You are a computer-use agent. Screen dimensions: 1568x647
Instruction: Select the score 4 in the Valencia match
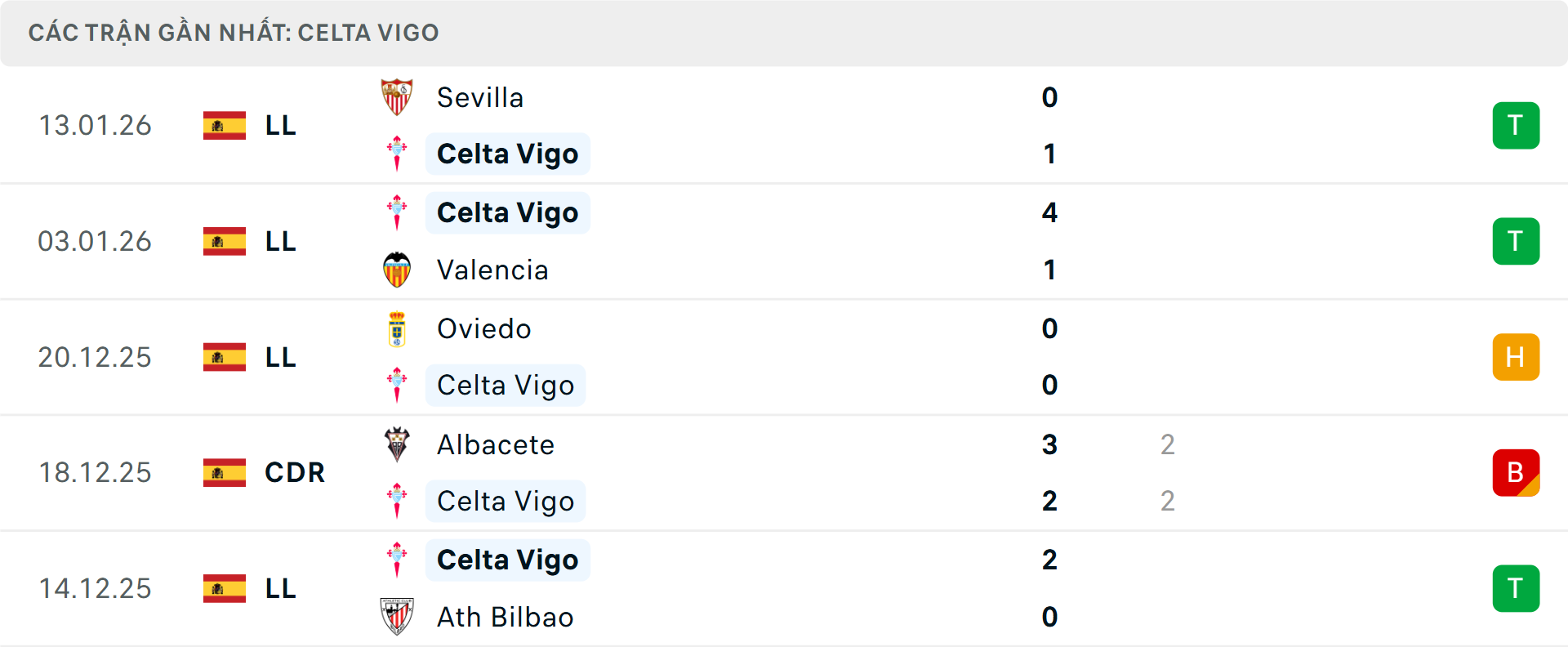[x=1049, y=212]
